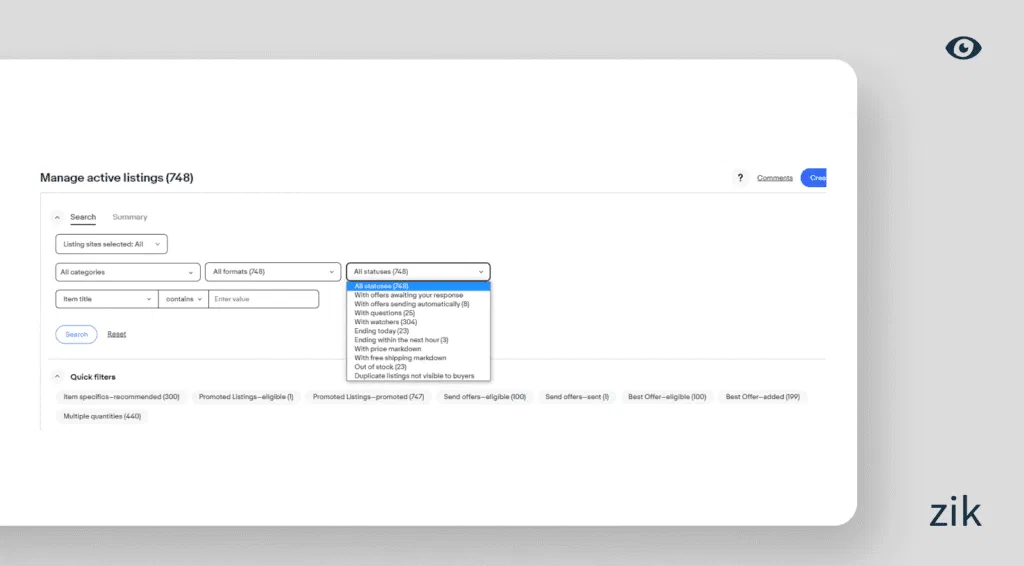
Task: Open the Item title field selector
Action: 106,299
